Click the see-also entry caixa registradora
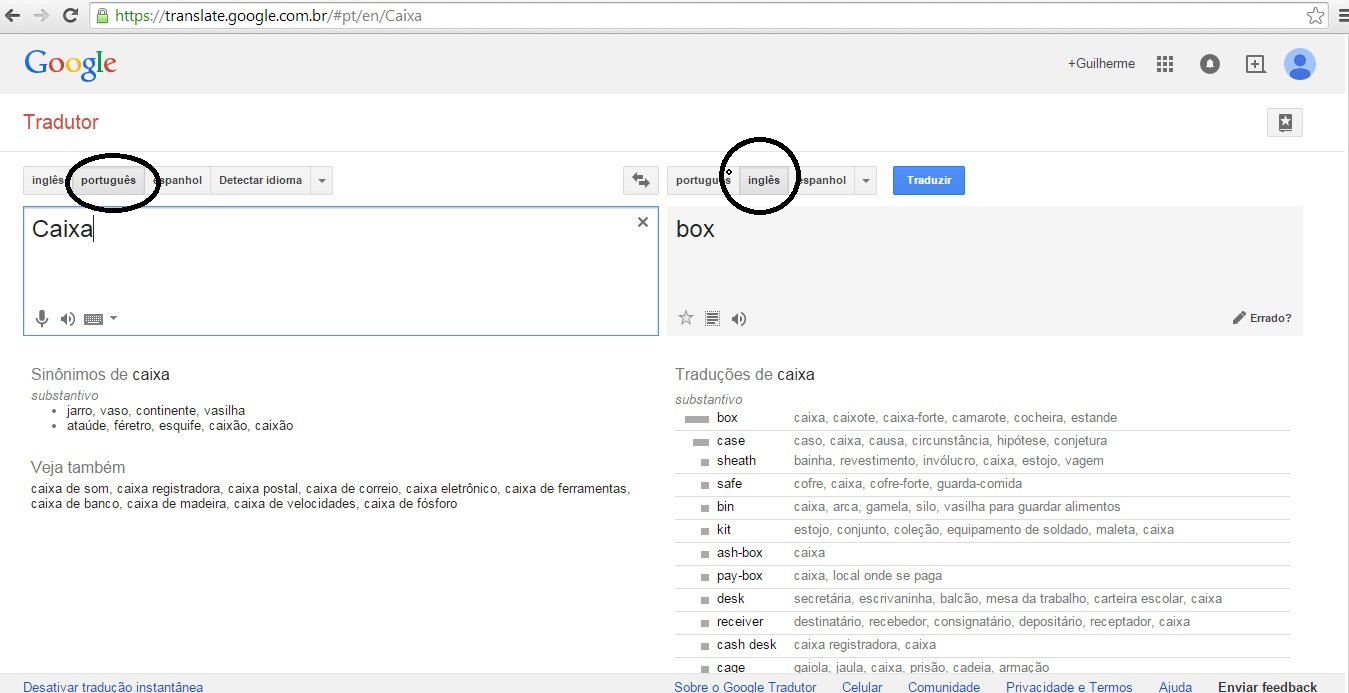Screen dimensions: 1349x693 [168, 488]
